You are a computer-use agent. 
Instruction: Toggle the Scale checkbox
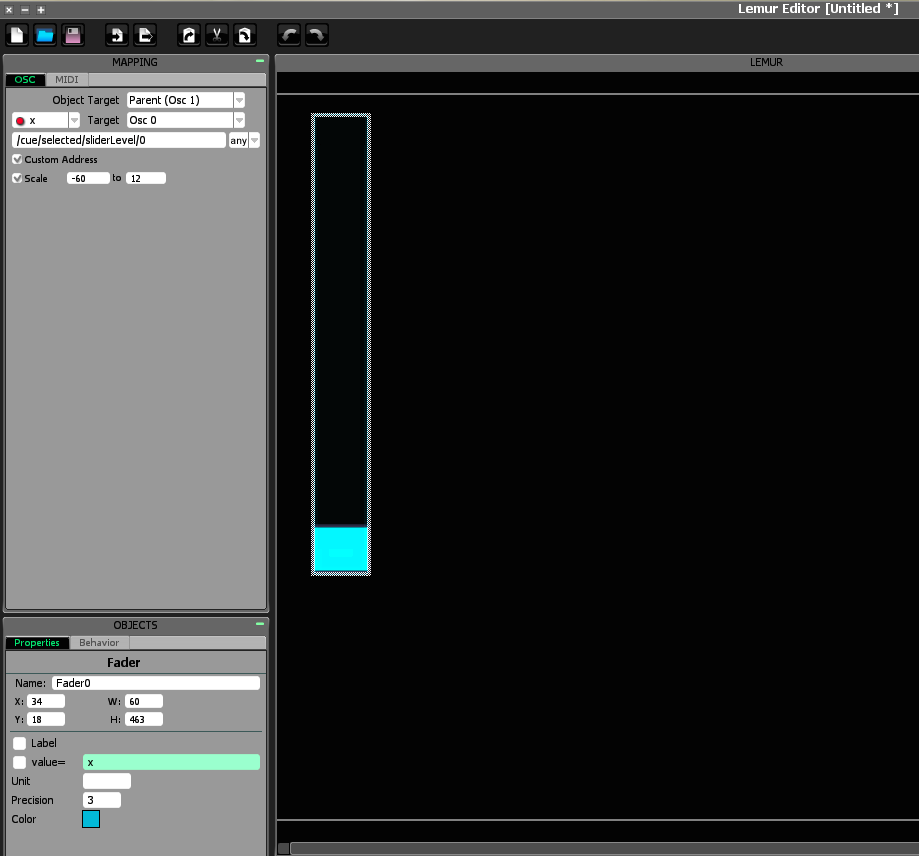[x=17, y=178]
